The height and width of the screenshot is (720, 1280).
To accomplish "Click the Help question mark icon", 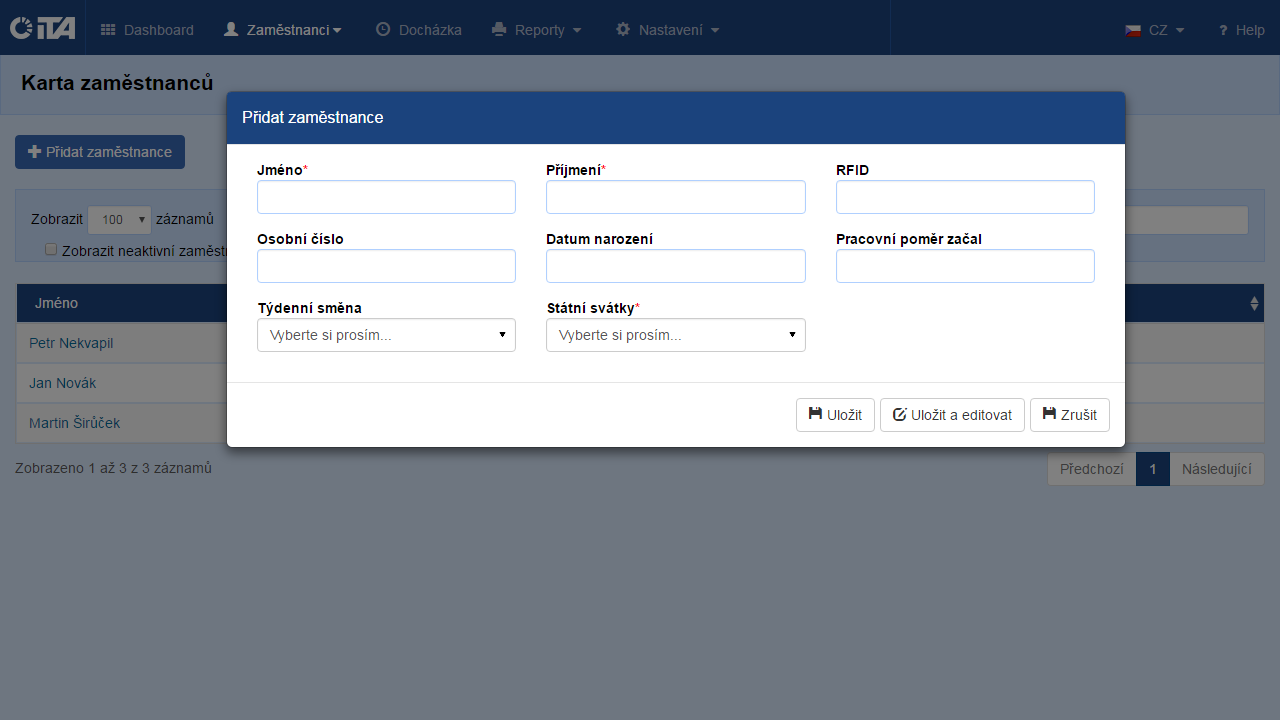I will [1222, 31].
